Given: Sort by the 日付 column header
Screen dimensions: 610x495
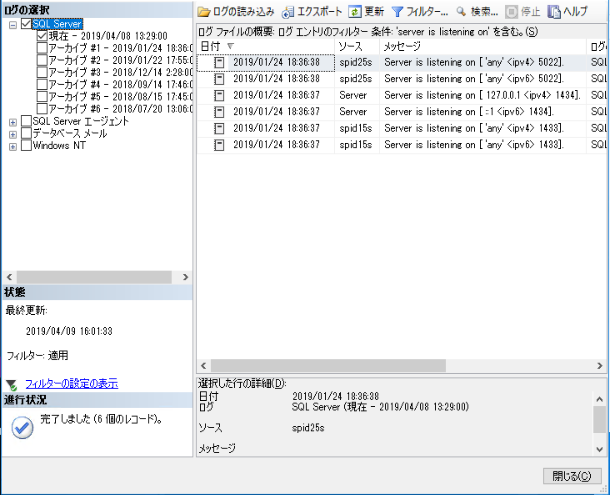Looking at the screenshot, I should (x=266, y=47).
